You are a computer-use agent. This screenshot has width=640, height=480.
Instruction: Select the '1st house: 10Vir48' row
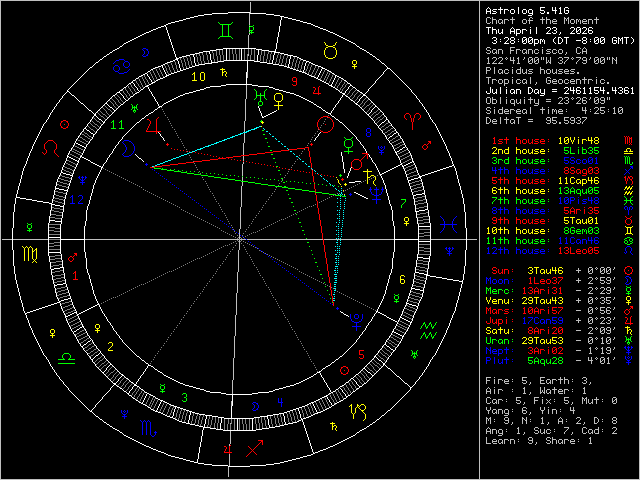(x=562, y=141)
